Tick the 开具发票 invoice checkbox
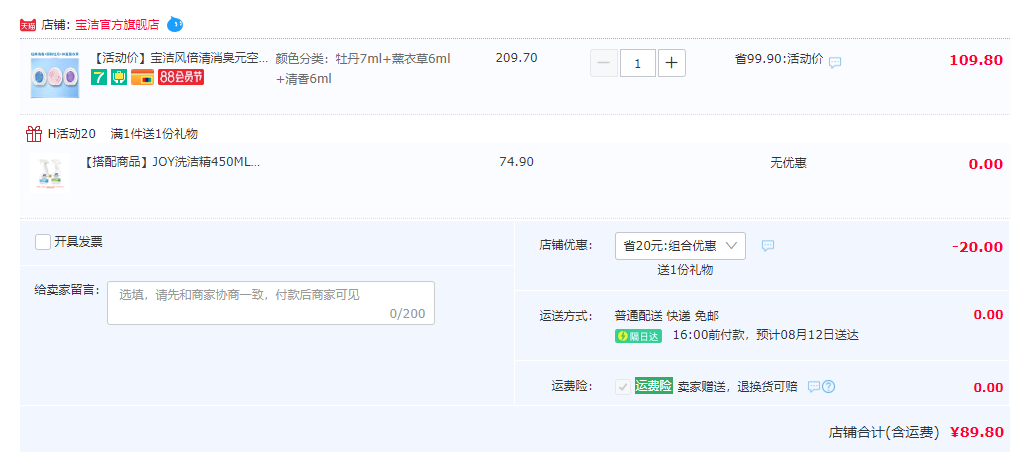Image resolution: width=1032 pixels, height=452 pixels. [x=43, y=241]
